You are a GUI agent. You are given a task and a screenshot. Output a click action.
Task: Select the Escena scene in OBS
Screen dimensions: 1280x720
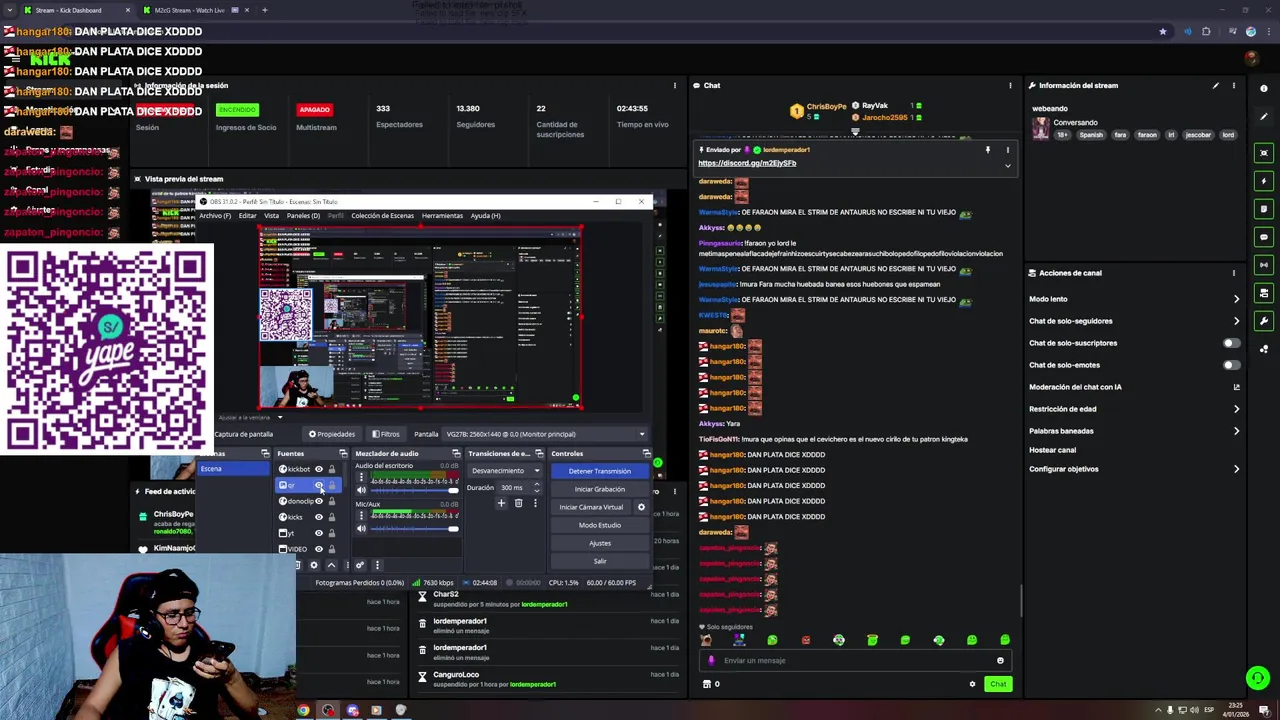[232, 469]
